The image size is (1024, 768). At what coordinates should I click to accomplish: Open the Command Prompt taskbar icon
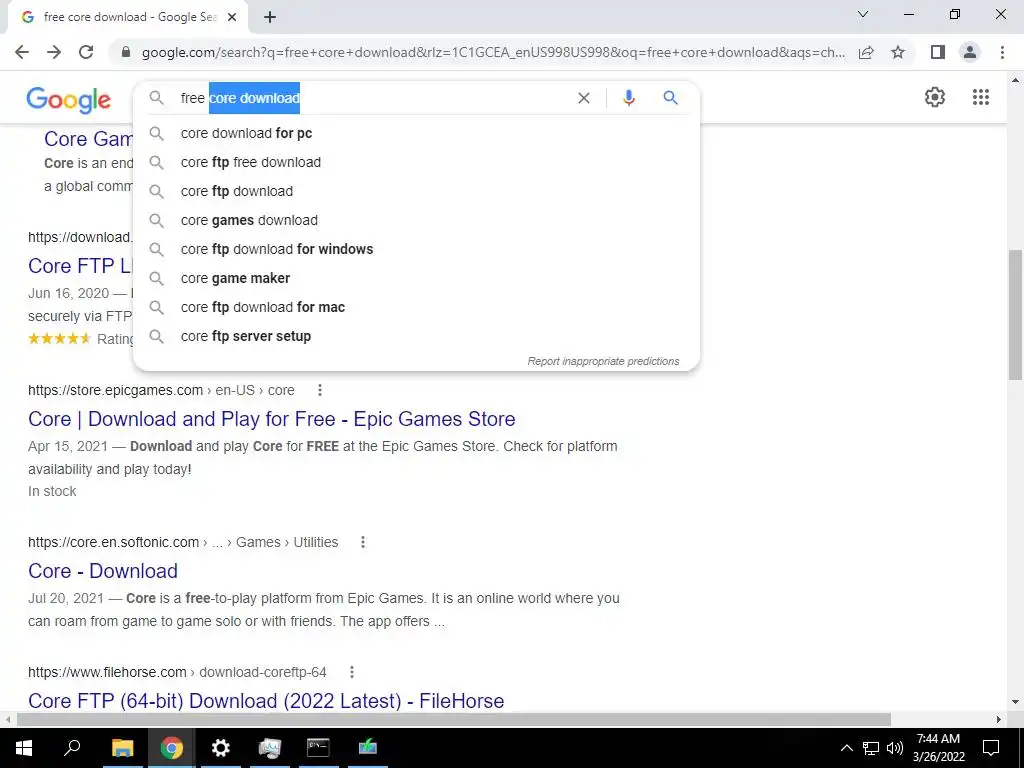318,748
